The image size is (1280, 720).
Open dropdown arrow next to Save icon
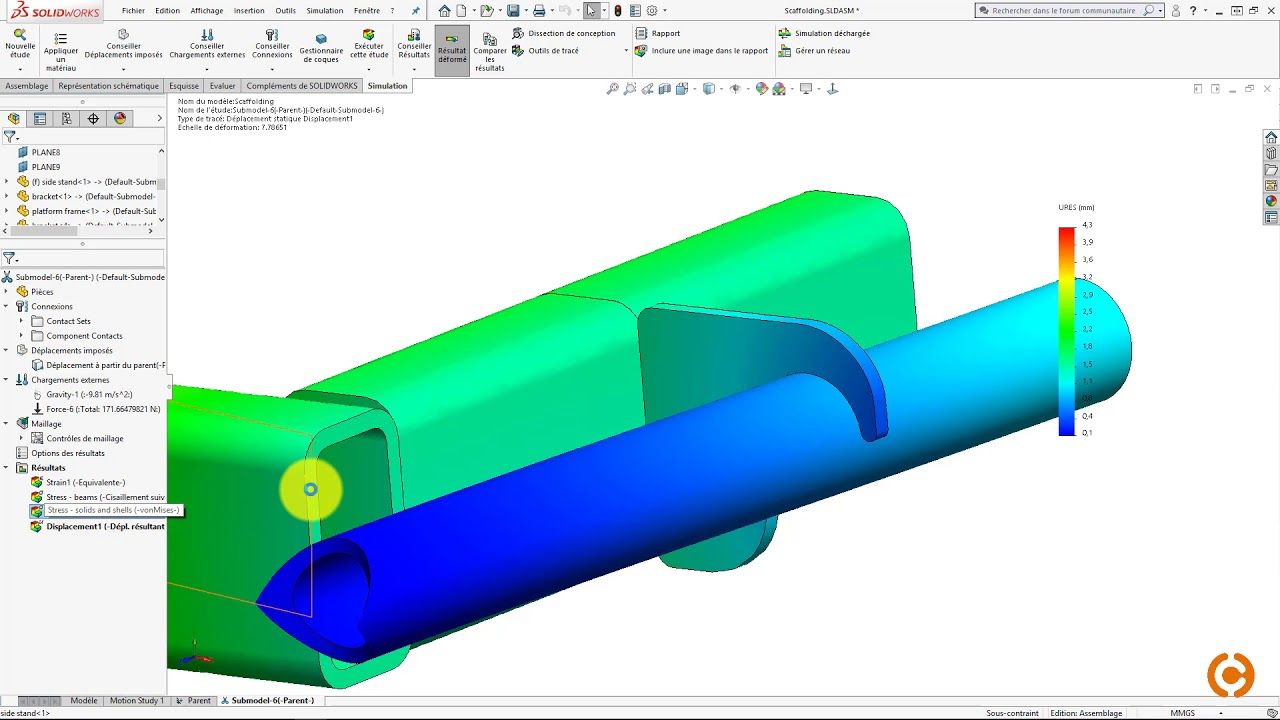(525, 11)
